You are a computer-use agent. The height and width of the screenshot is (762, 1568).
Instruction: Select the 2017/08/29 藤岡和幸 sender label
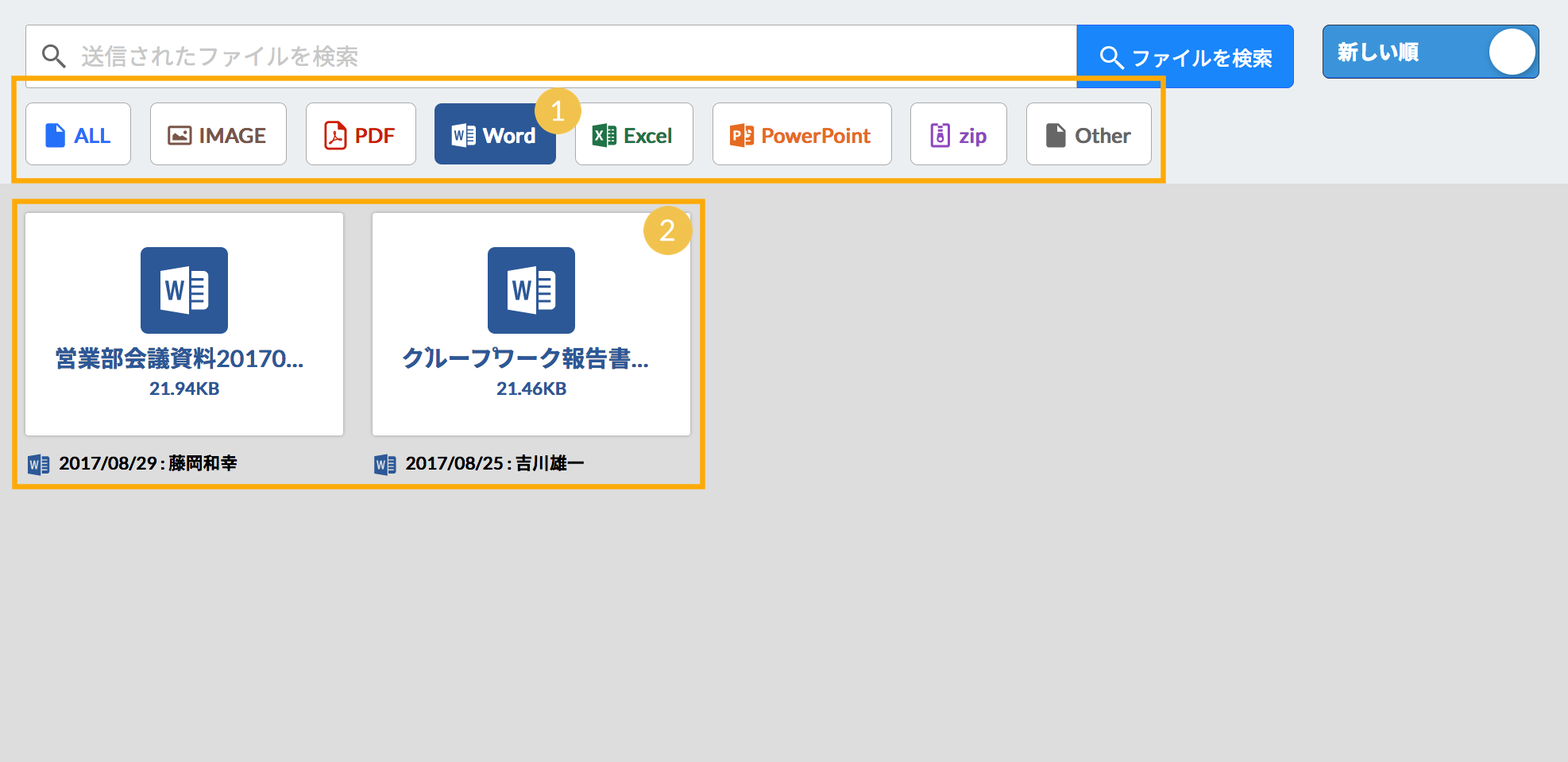point(148,463)
